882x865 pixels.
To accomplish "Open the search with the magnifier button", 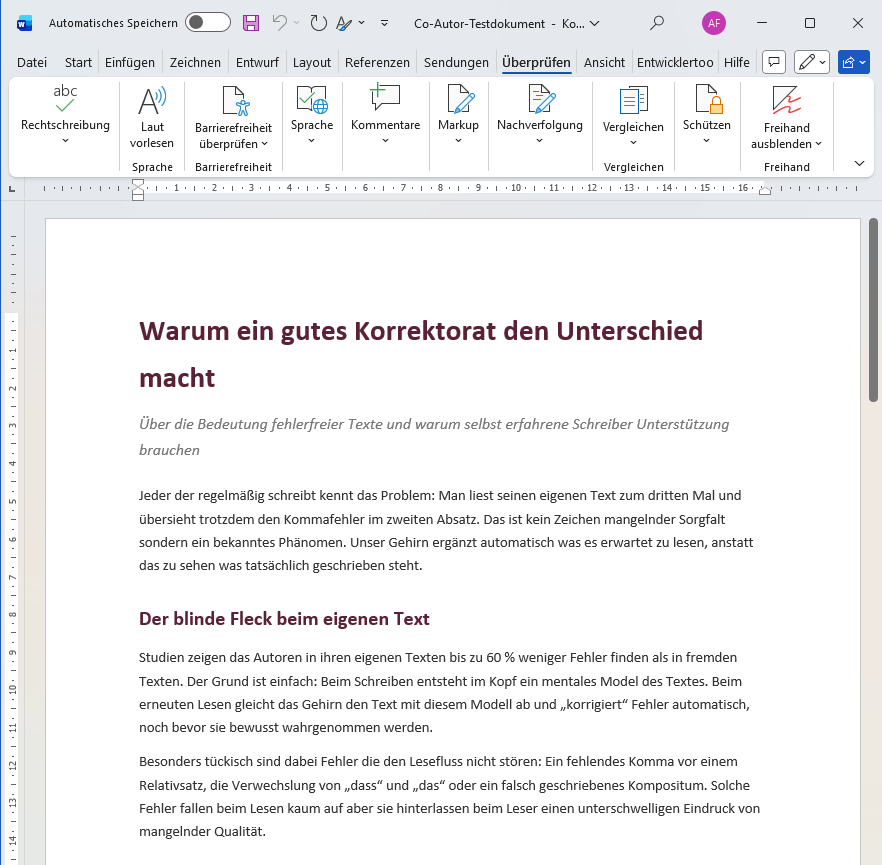I will pos(655,22).
